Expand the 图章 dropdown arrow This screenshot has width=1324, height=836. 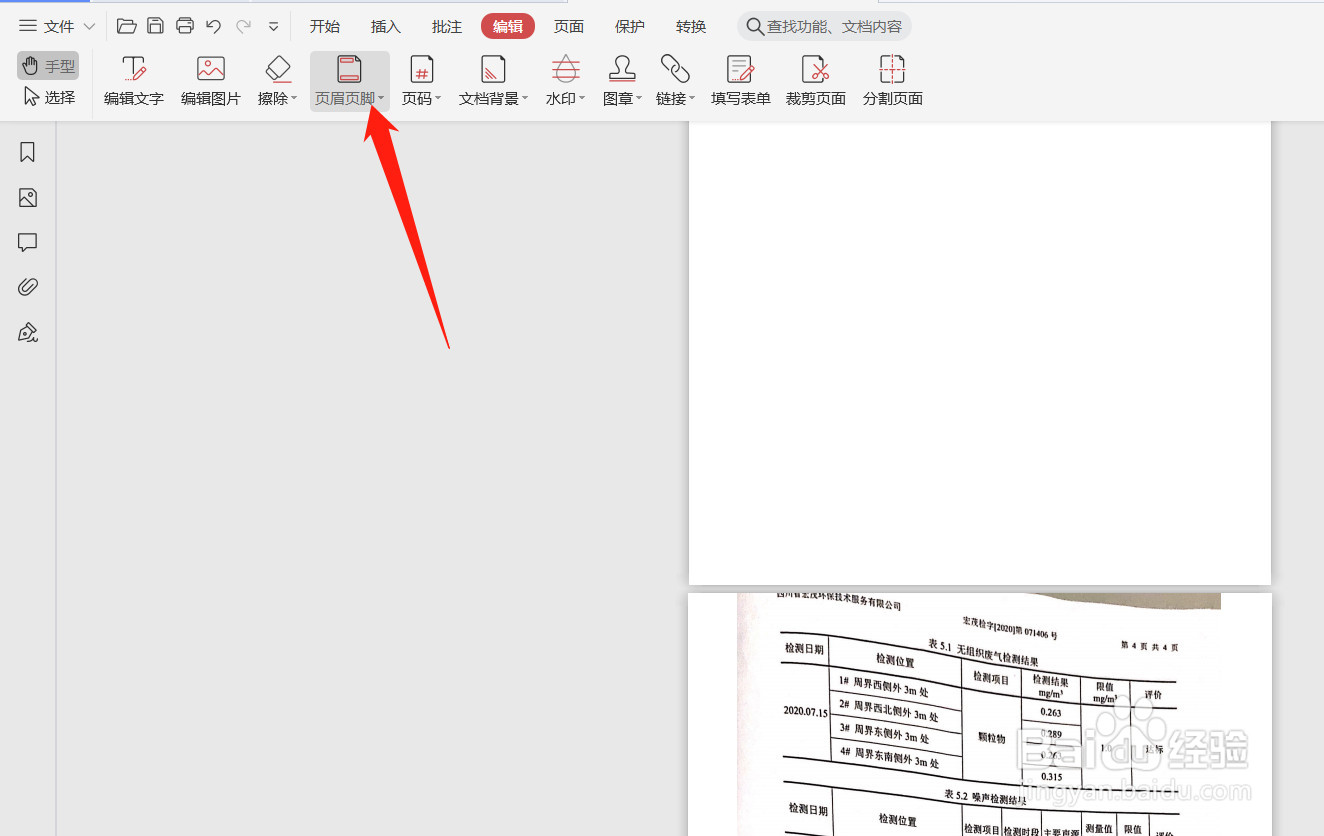click(x=639, y=99)
